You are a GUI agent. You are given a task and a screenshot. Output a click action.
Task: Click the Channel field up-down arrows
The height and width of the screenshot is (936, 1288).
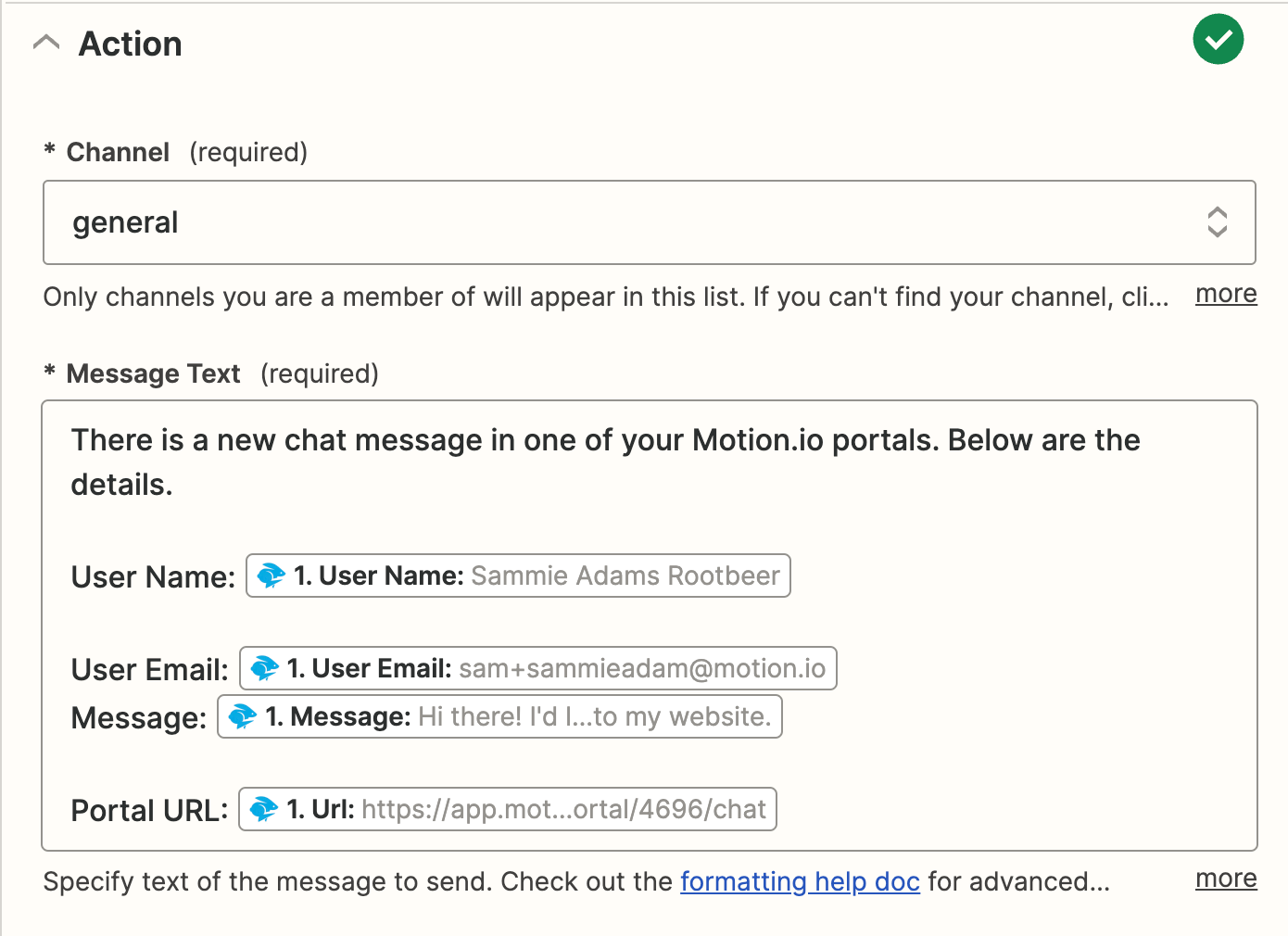point(1217,222)
